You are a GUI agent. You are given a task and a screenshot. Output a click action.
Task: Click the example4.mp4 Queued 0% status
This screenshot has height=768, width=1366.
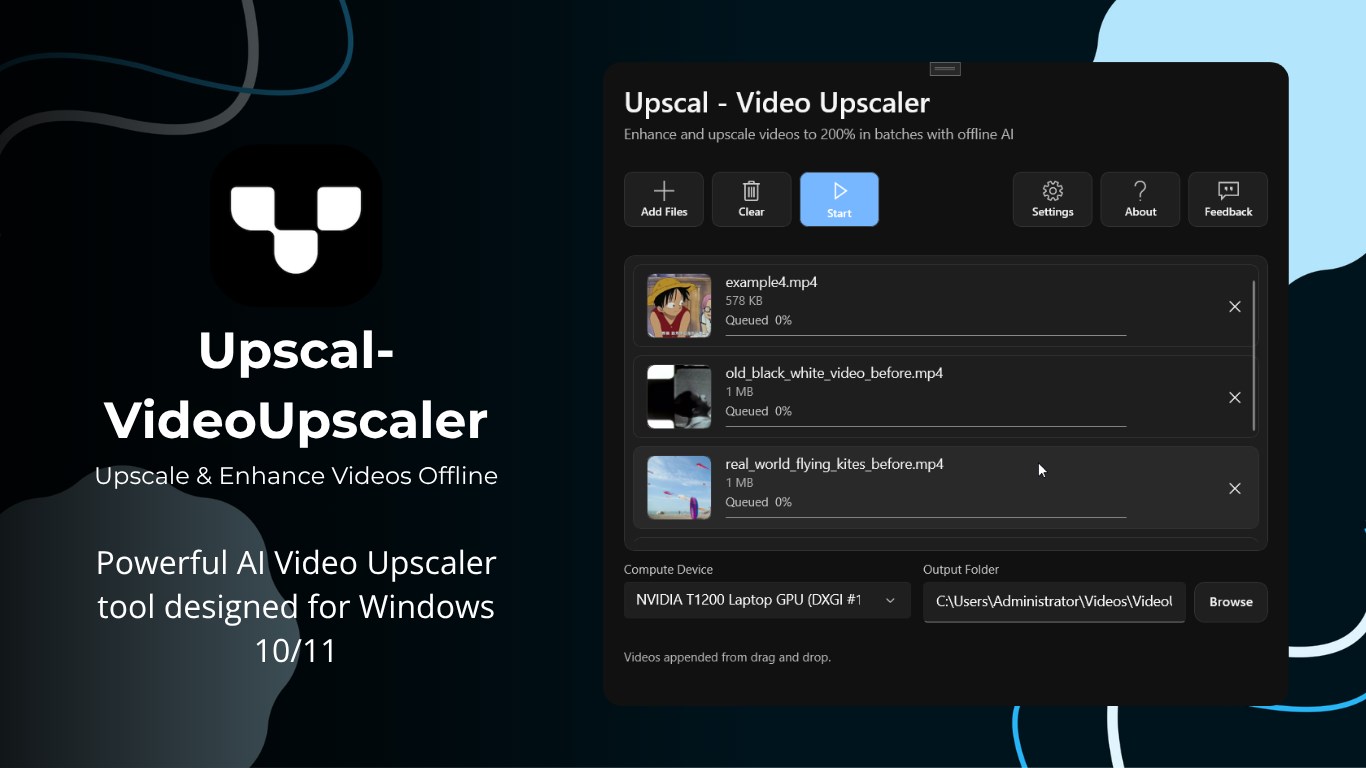point(758,320)
